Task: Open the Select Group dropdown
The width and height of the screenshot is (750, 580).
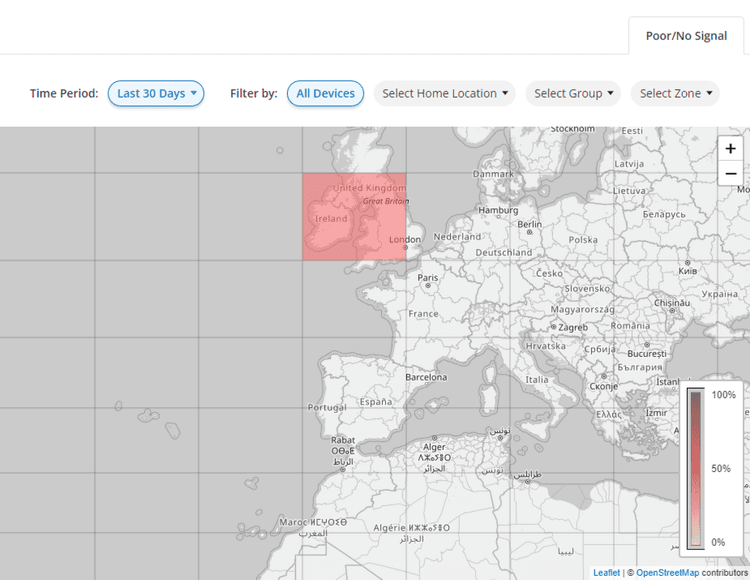Action: [x=573, y=93]
